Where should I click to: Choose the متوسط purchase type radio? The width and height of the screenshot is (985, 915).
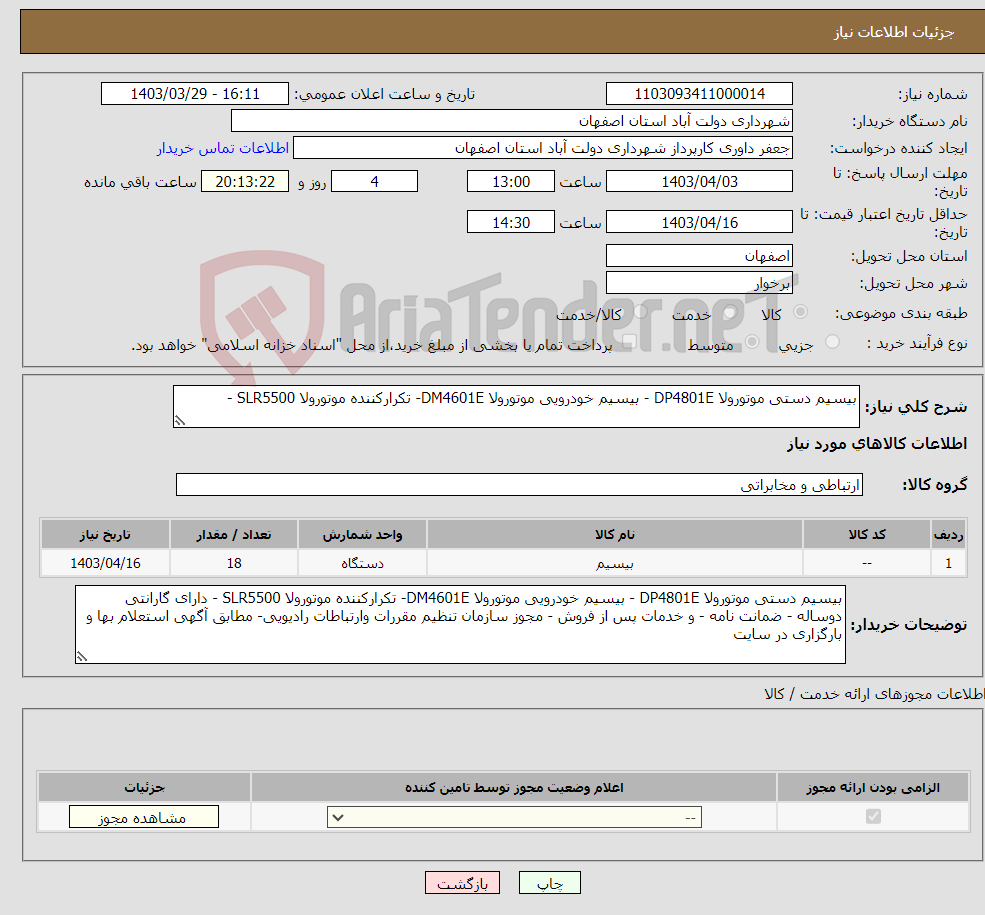[x=752, y=342]
